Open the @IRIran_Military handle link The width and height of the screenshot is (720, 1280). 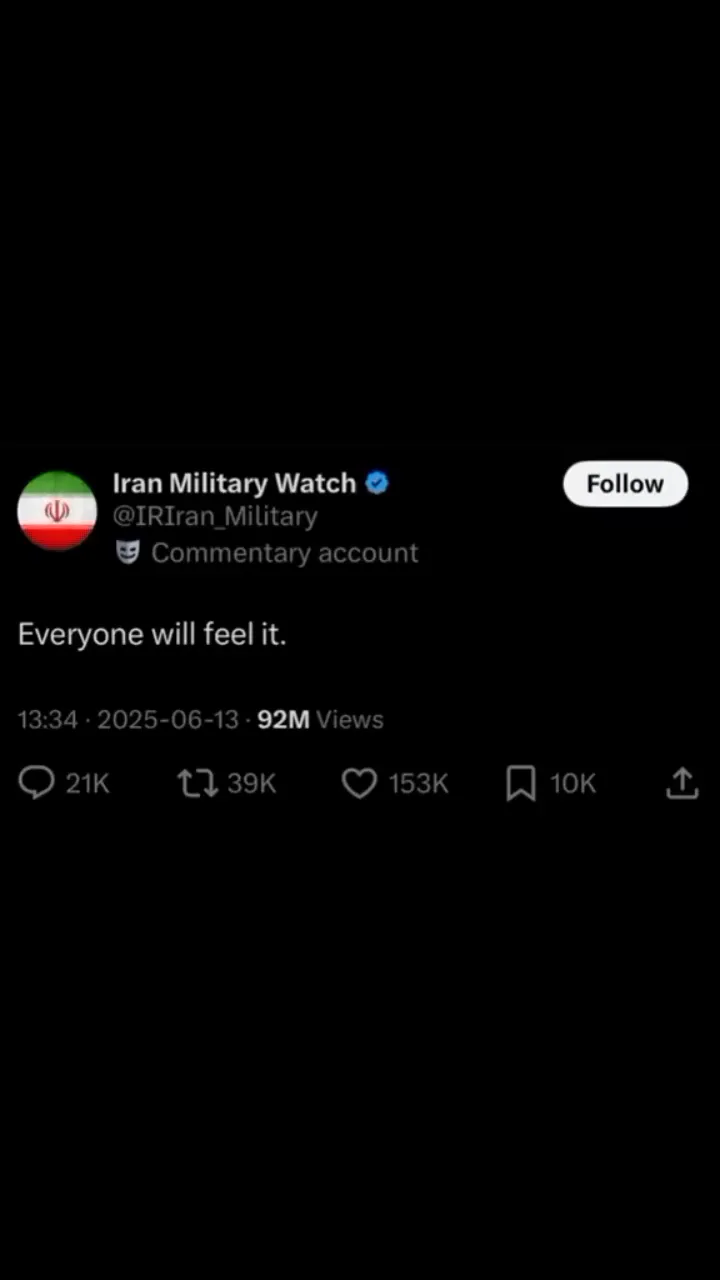[215, 516]
